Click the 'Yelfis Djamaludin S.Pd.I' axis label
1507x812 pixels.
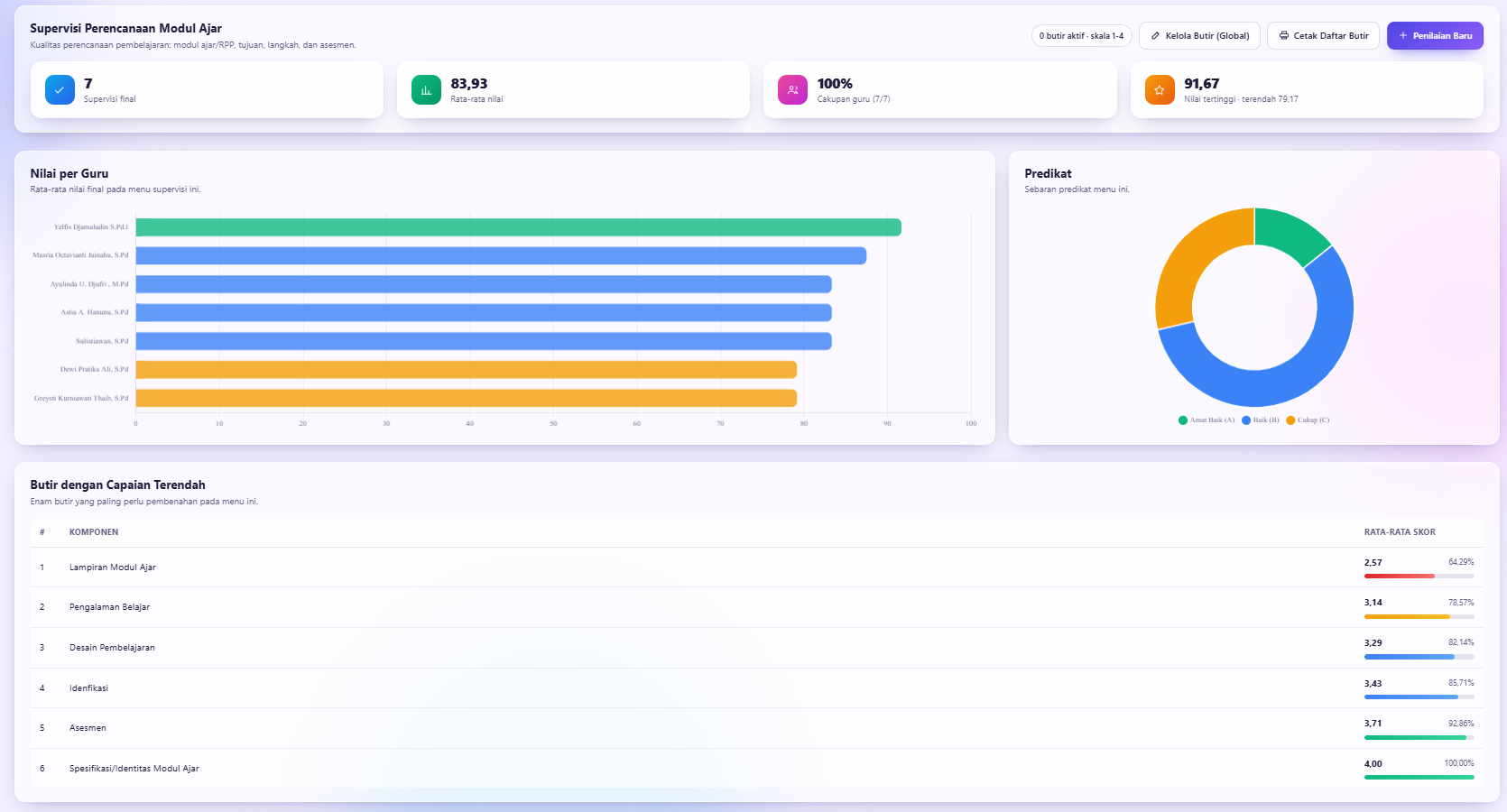coord(91,227)
